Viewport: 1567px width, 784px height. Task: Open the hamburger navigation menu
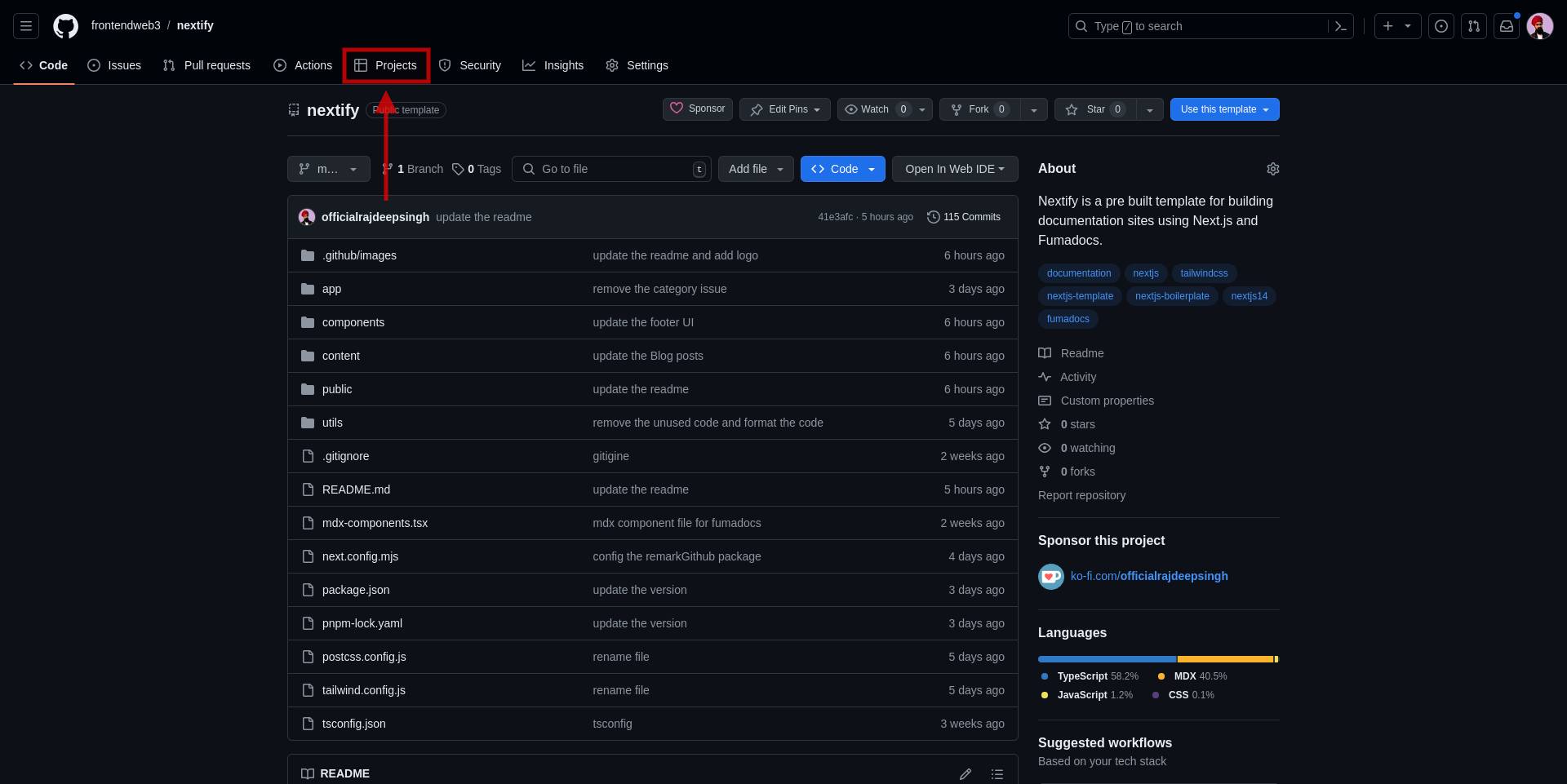pyautogui.click(x=26, y=26)
